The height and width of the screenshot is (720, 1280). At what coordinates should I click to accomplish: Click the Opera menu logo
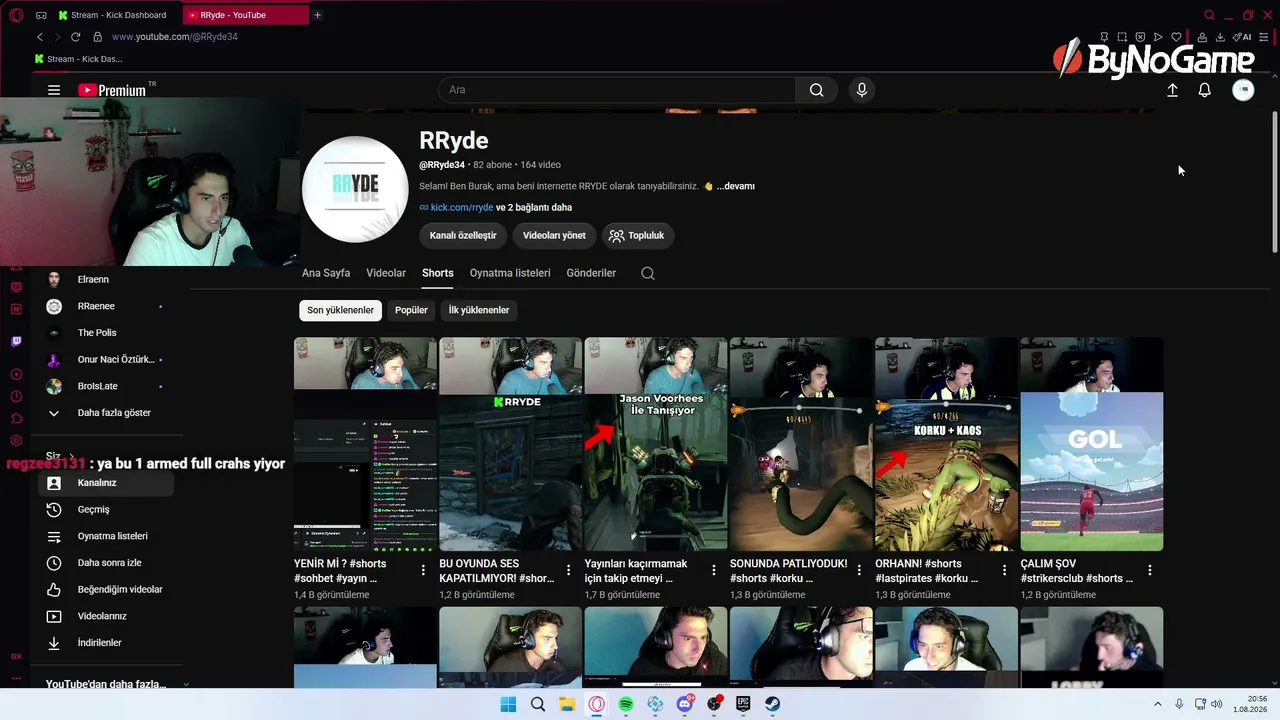[x=16, y=15]
